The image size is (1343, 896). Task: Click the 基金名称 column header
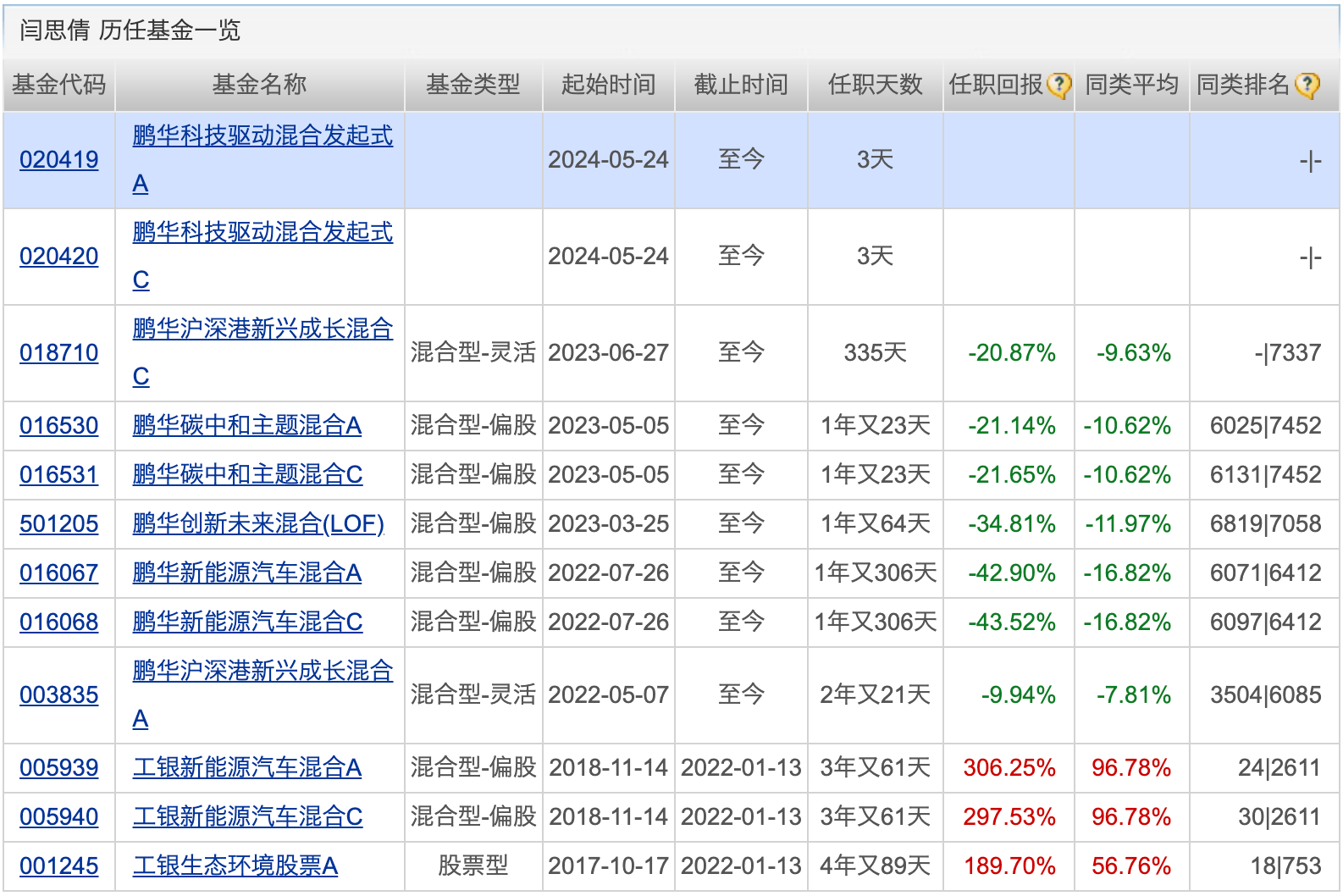pos(260,85)
